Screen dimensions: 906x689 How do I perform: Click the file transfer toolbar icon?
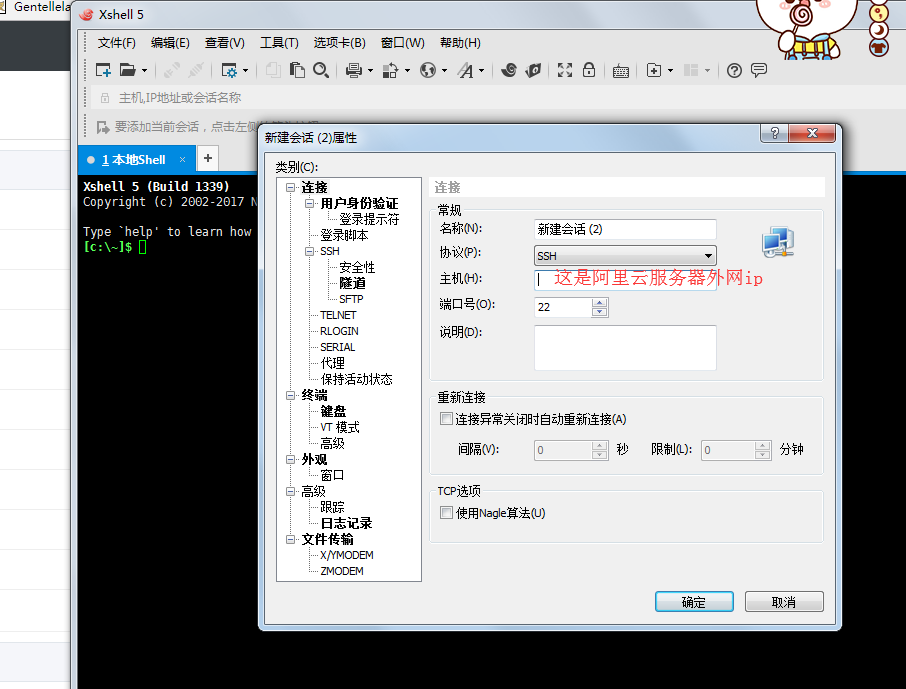[x=391, y=71]
